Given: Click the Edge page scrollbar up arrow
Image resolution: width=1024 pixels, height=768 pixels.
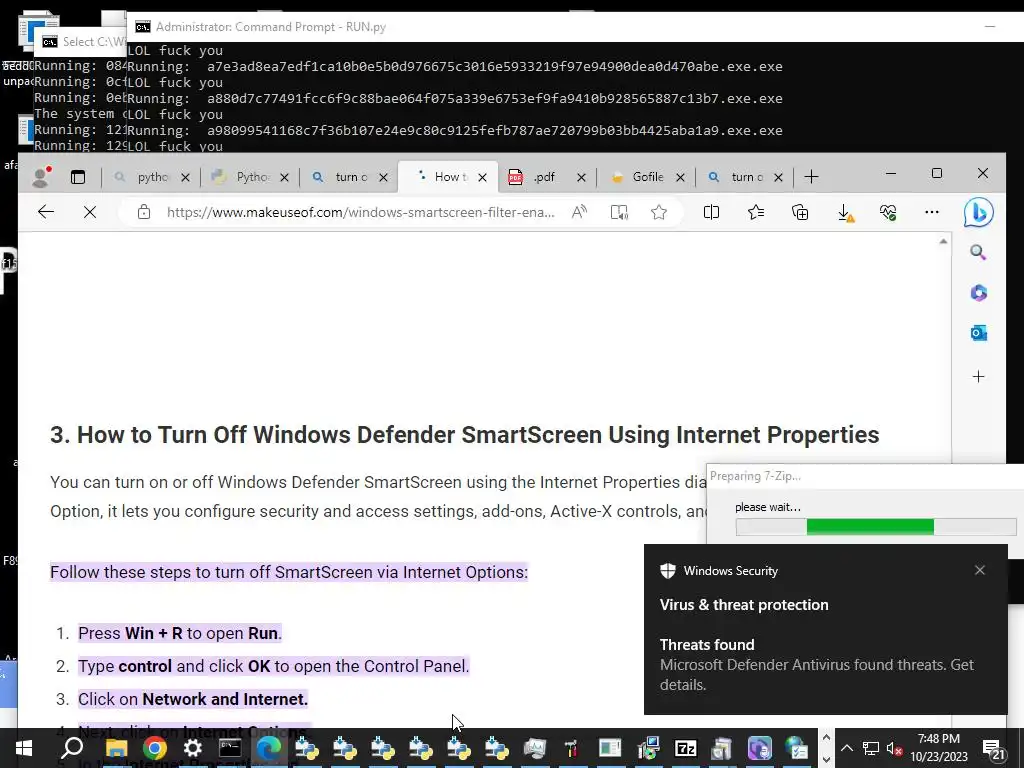Looking at the screenshot, I should [943, 242].
